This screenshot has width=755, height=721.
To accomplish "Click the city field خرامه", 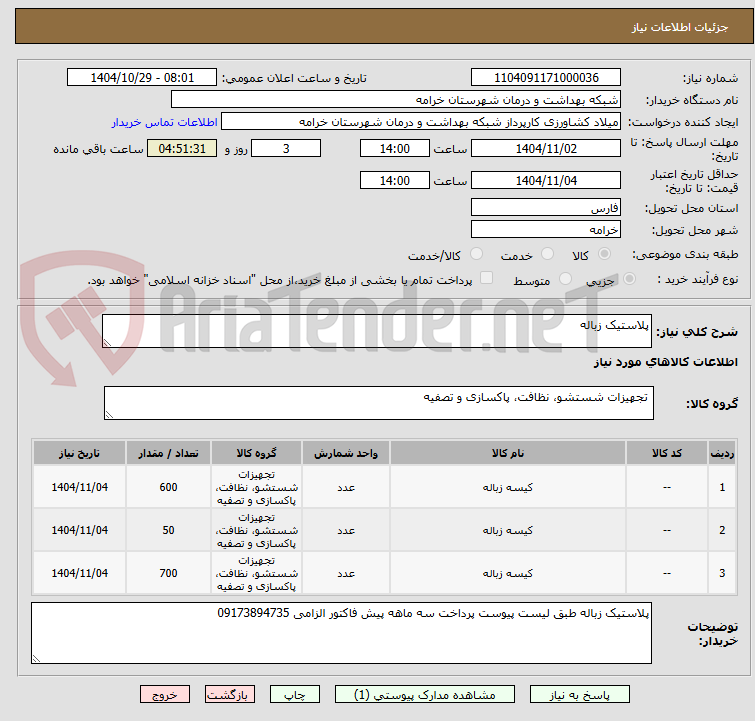I will pos(546,229).
